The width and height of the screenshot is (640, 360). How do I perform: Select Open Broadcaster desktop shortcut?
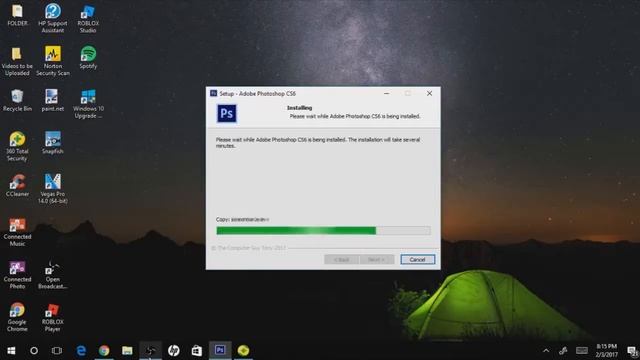click(53, 275)
